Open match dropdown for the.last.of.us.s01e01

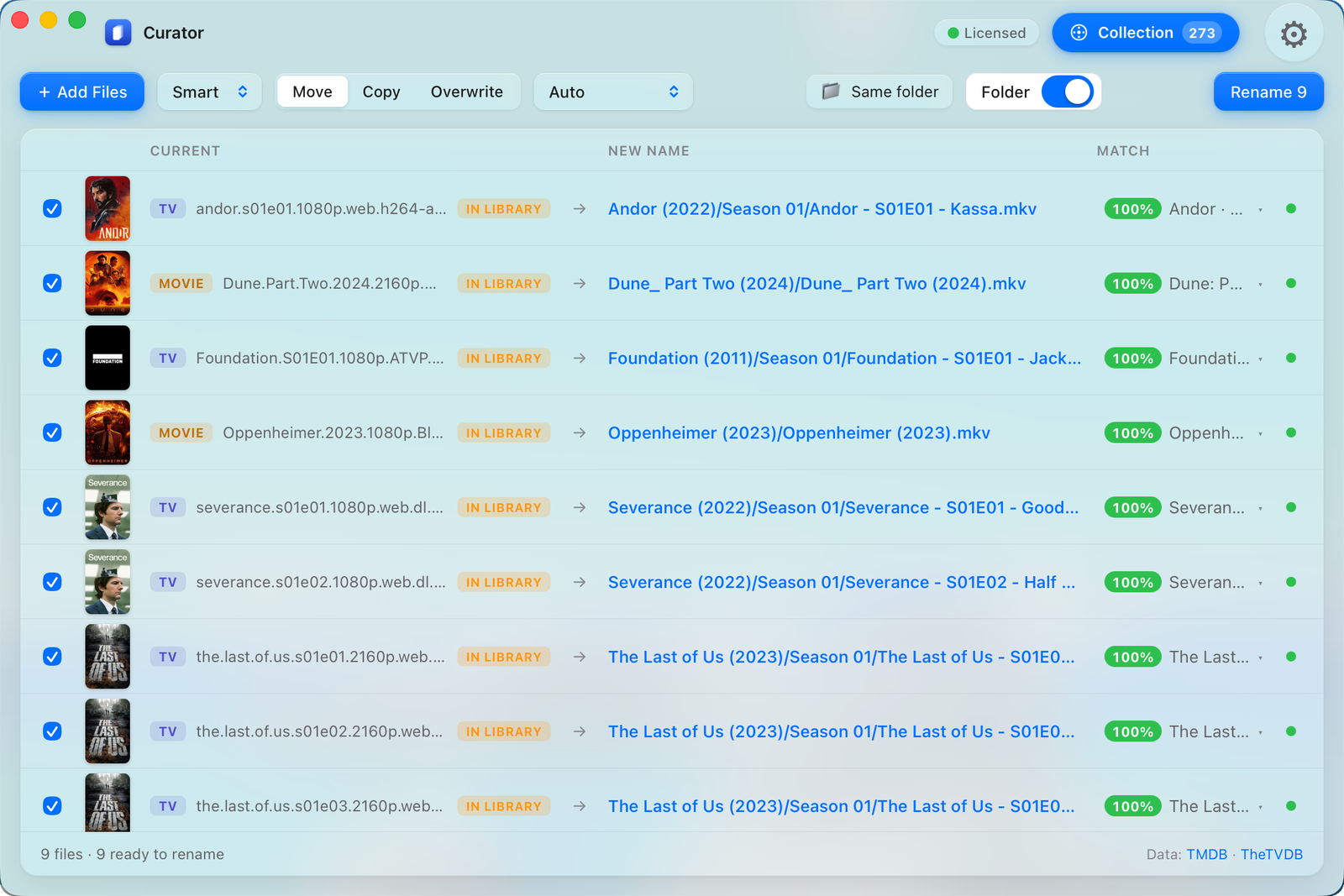(1260, 658)
